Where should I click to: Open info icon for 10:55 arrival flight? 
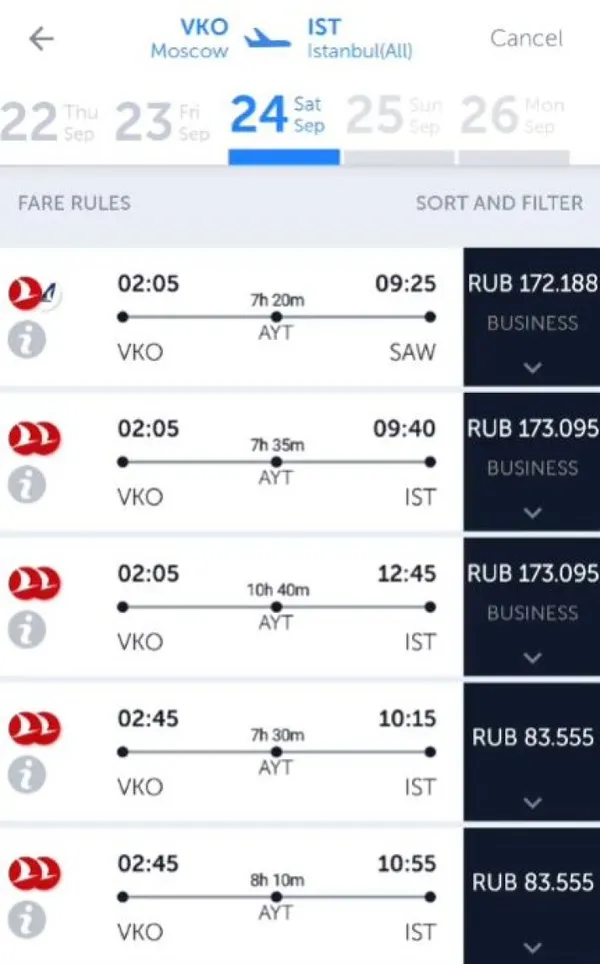coord(27,919)
